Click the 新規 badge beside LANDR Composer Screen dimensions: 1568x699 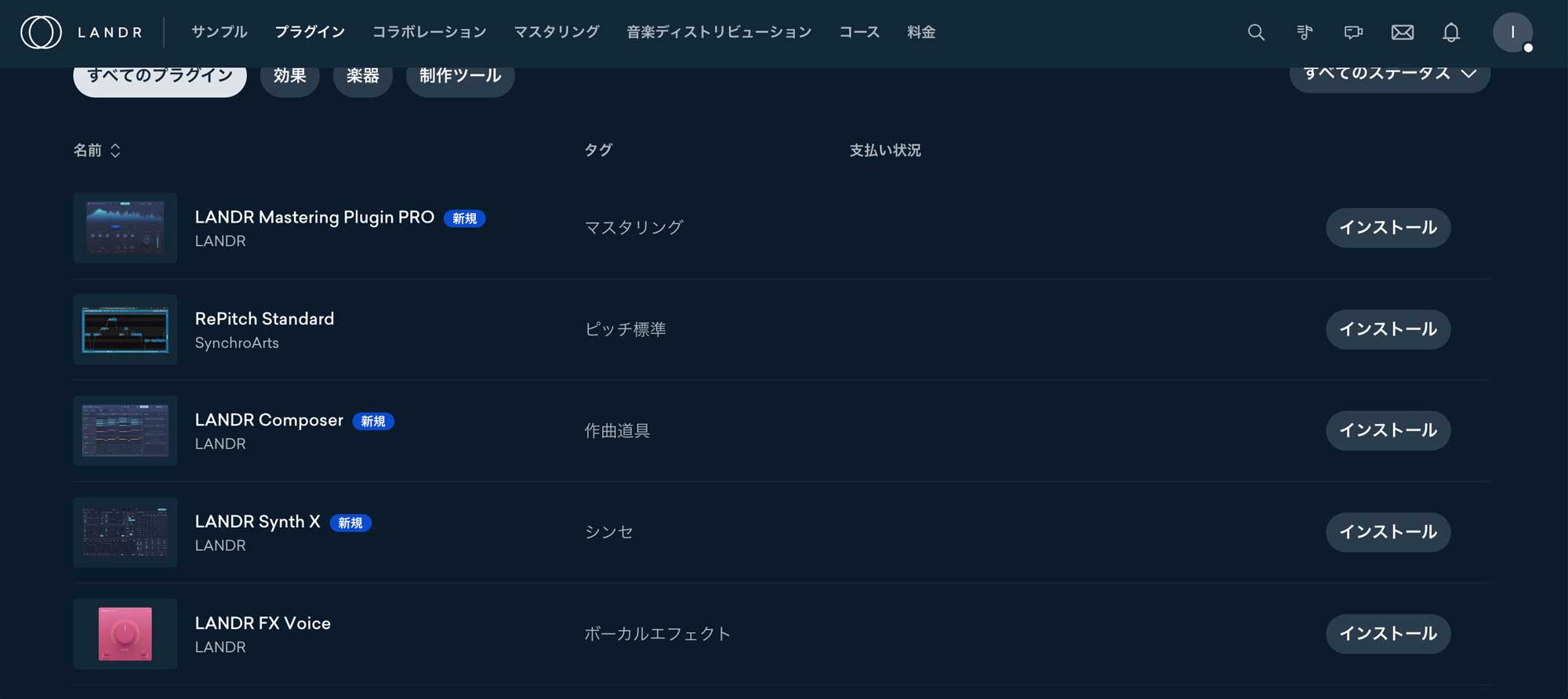[373, 422]
